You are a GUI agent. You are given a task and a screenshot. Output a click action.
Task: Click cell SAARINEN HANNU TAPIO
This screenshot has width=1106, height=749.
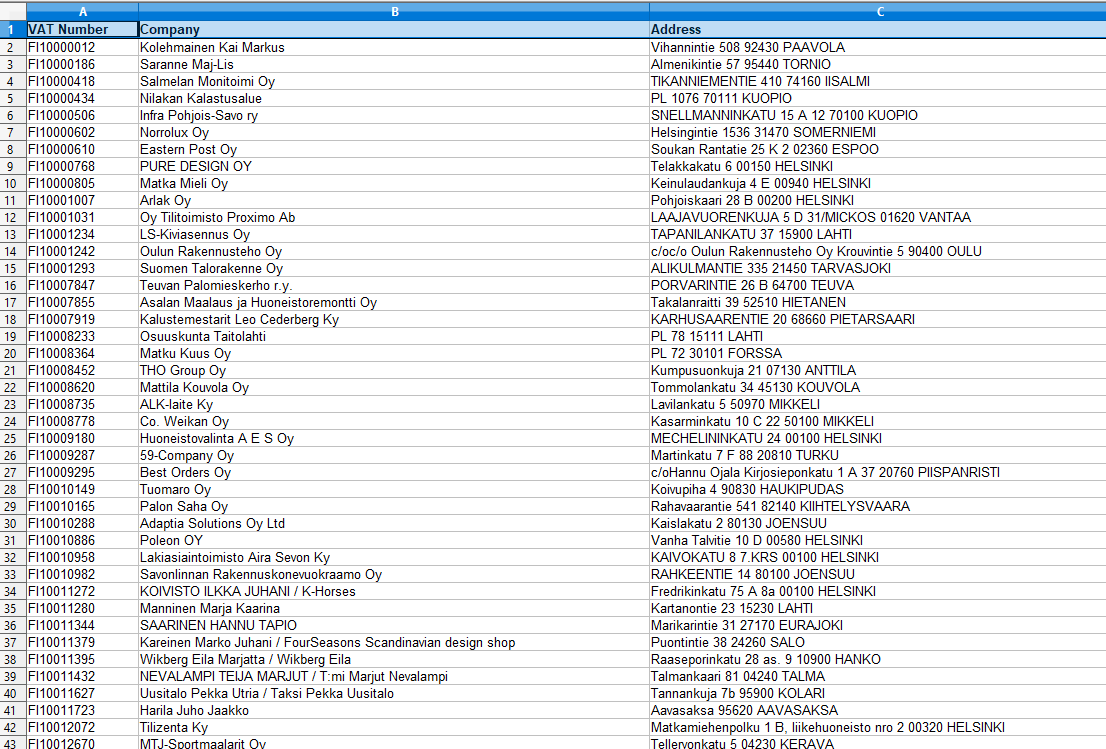click(x=394, y=626)
